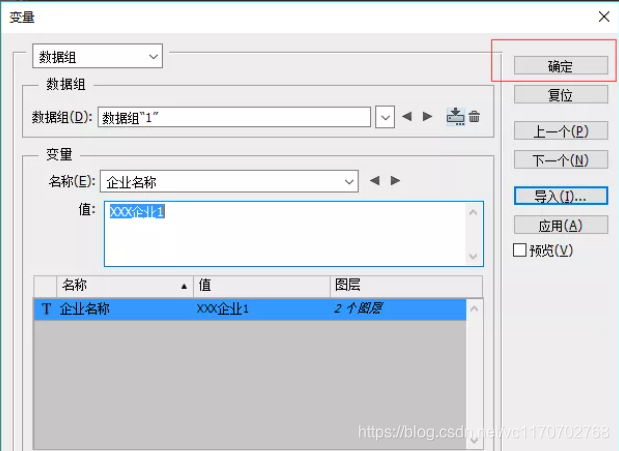Sort by the 值 column header

tap(262, 285)
